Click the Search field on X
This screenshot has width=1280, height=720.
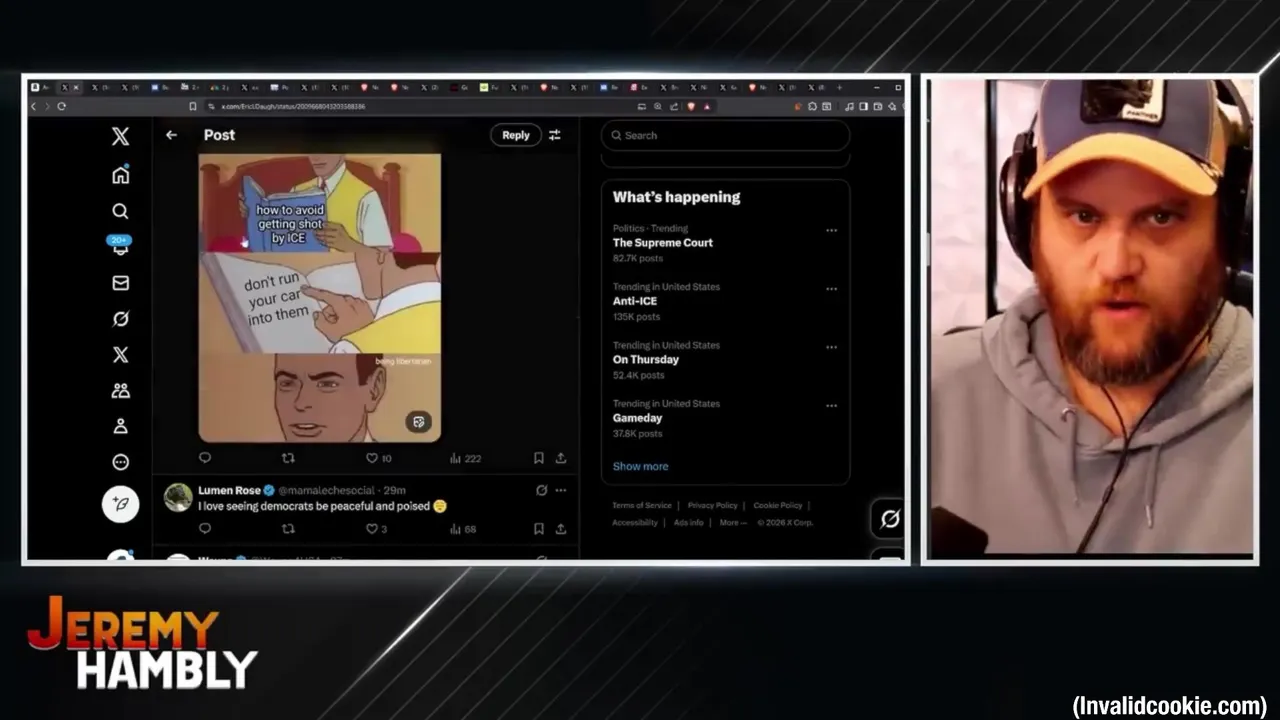[x=726, y=135]
